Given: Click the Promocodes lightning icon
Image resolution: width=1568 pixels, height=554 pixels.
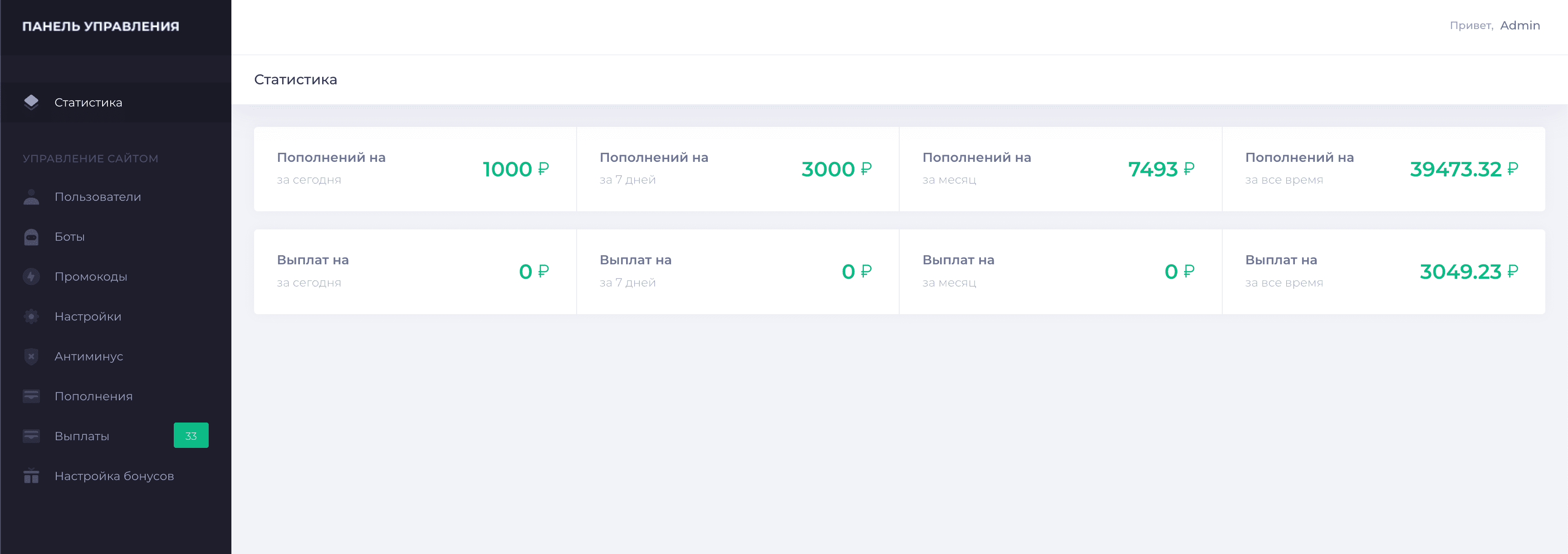Looking at the screenshot, I should [31, 277].
